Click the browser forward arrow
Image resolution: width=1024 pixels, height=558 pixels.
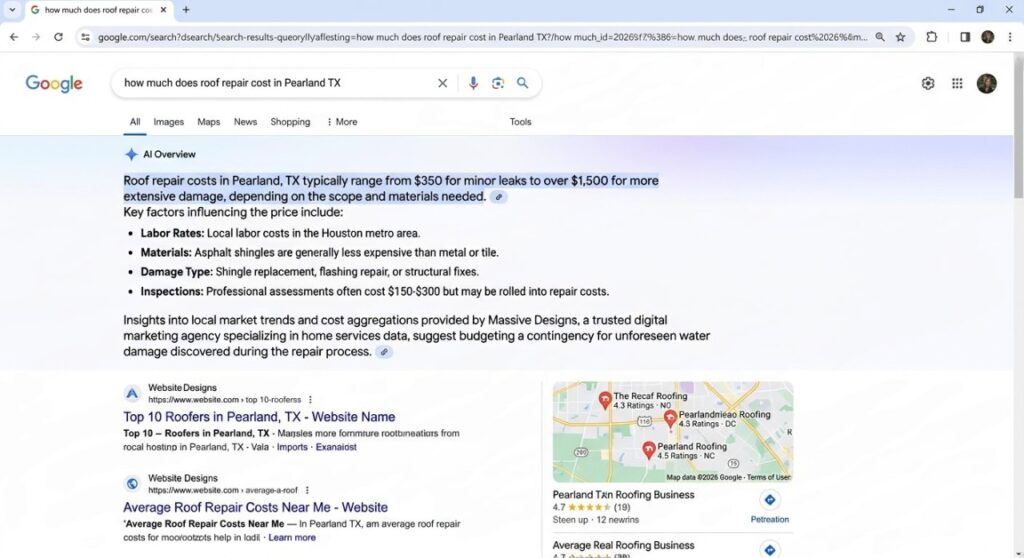(36, 37)
